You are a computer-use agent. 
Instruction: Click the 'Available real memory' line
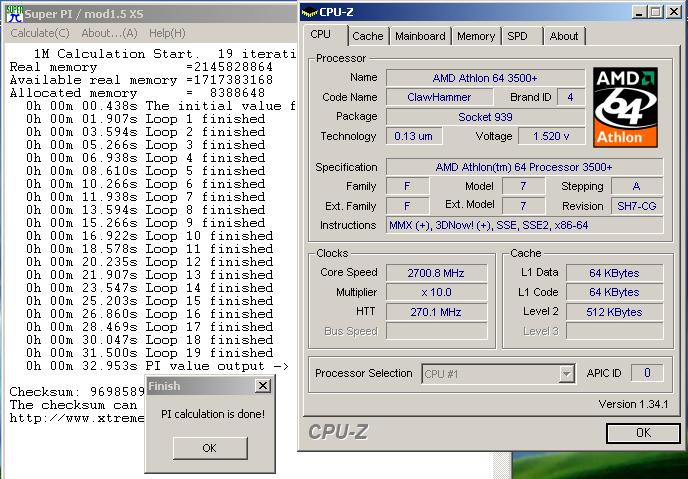point(141,80)
